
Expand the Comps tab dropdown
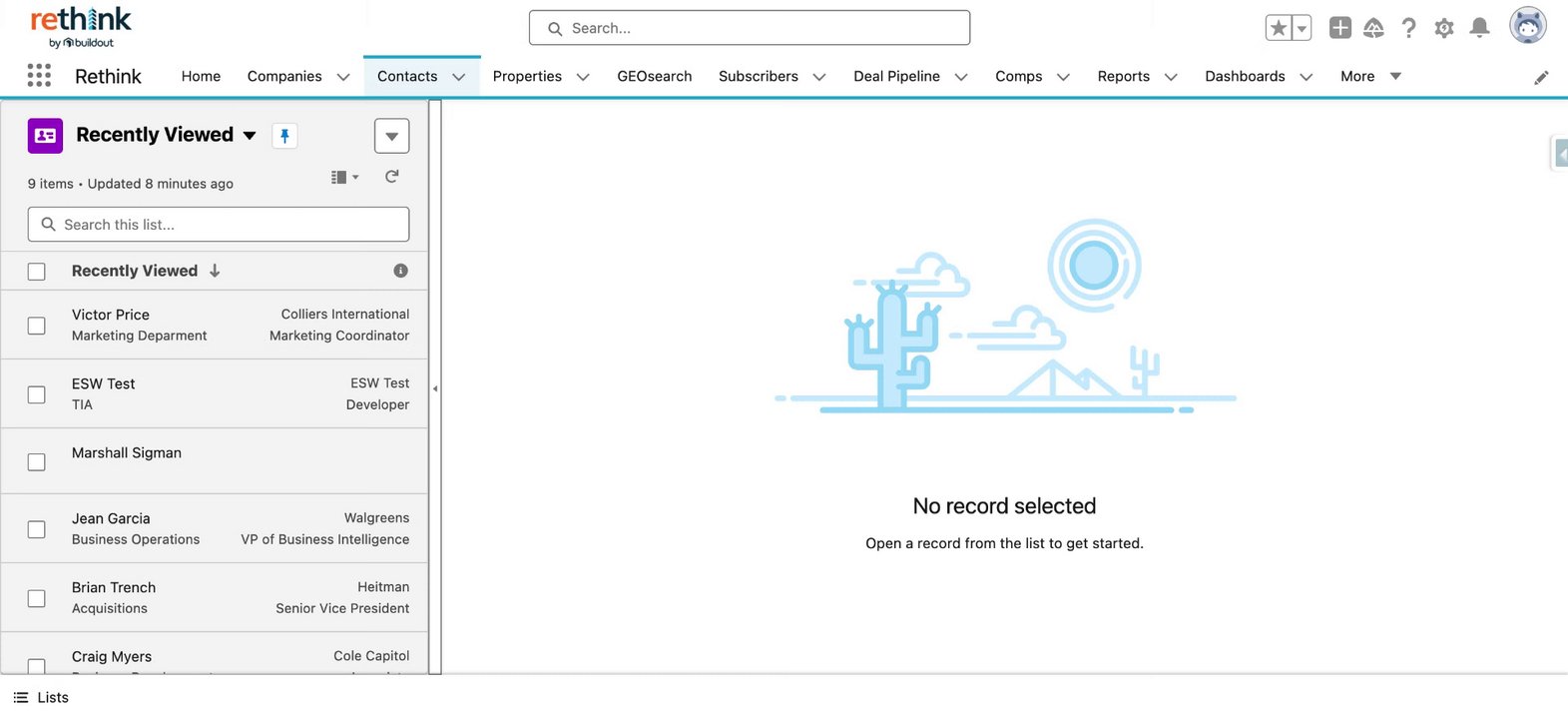click(1063, 77)
